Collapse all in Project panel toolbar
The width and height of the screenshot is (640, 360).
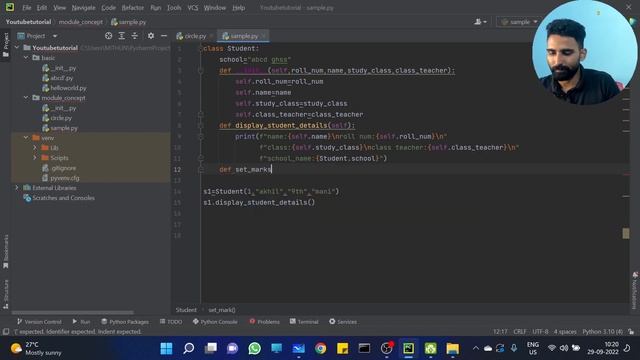[x=135, y=36]
